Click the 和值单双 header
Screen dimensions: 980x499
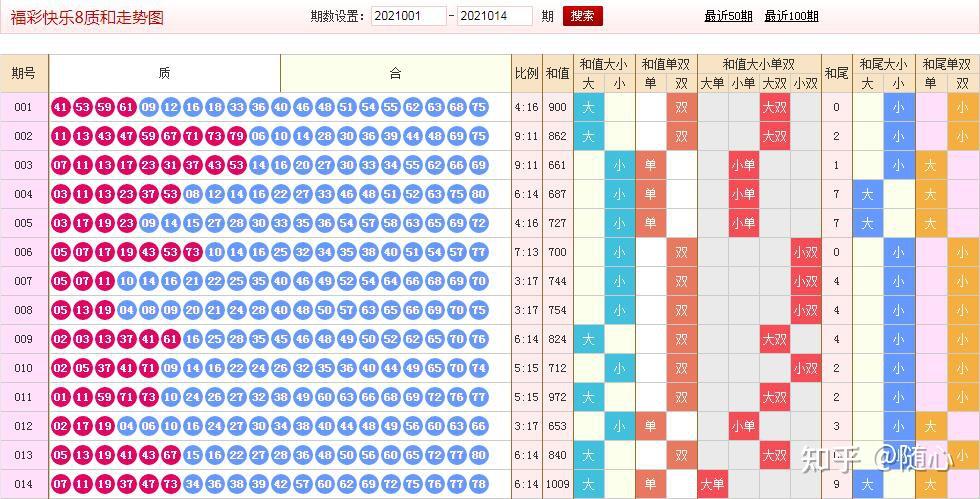[x=666, y=64]
